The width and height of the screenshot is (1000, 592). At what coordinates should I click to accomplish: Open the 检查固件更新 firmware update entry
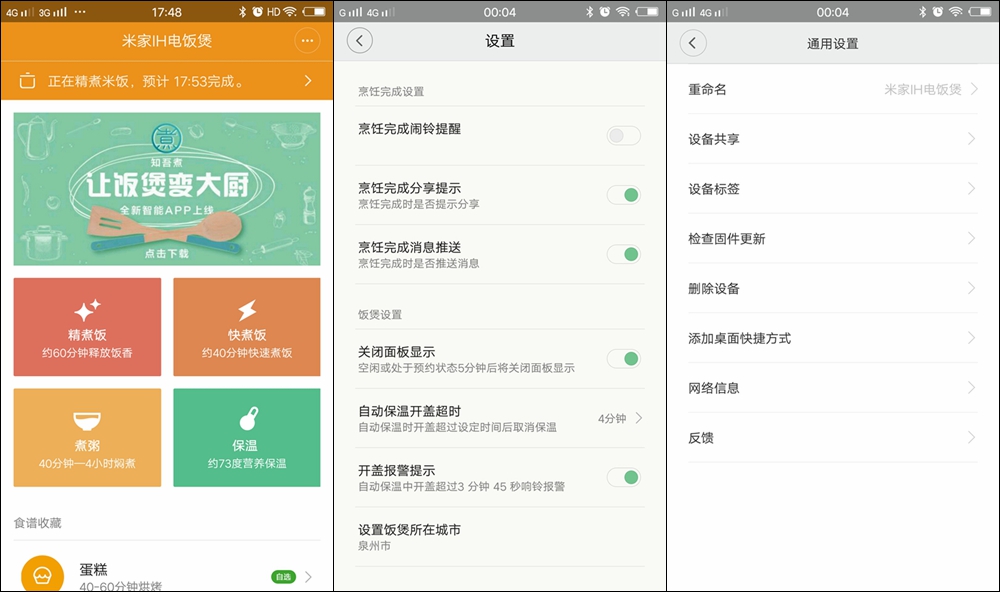pos(833,238)
